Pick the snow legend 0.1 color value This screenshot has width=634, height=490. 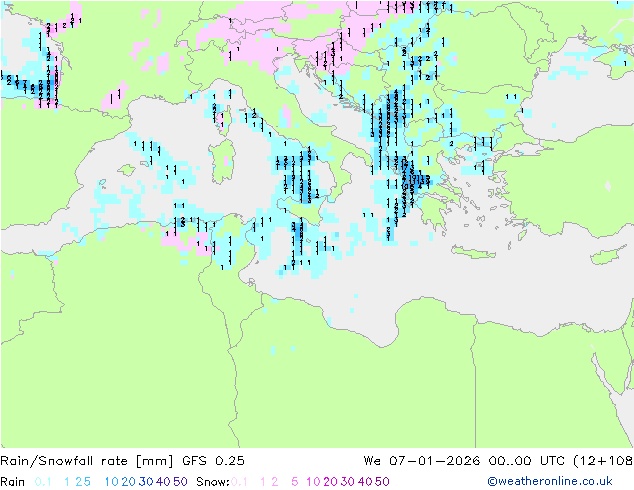point(239,482)
